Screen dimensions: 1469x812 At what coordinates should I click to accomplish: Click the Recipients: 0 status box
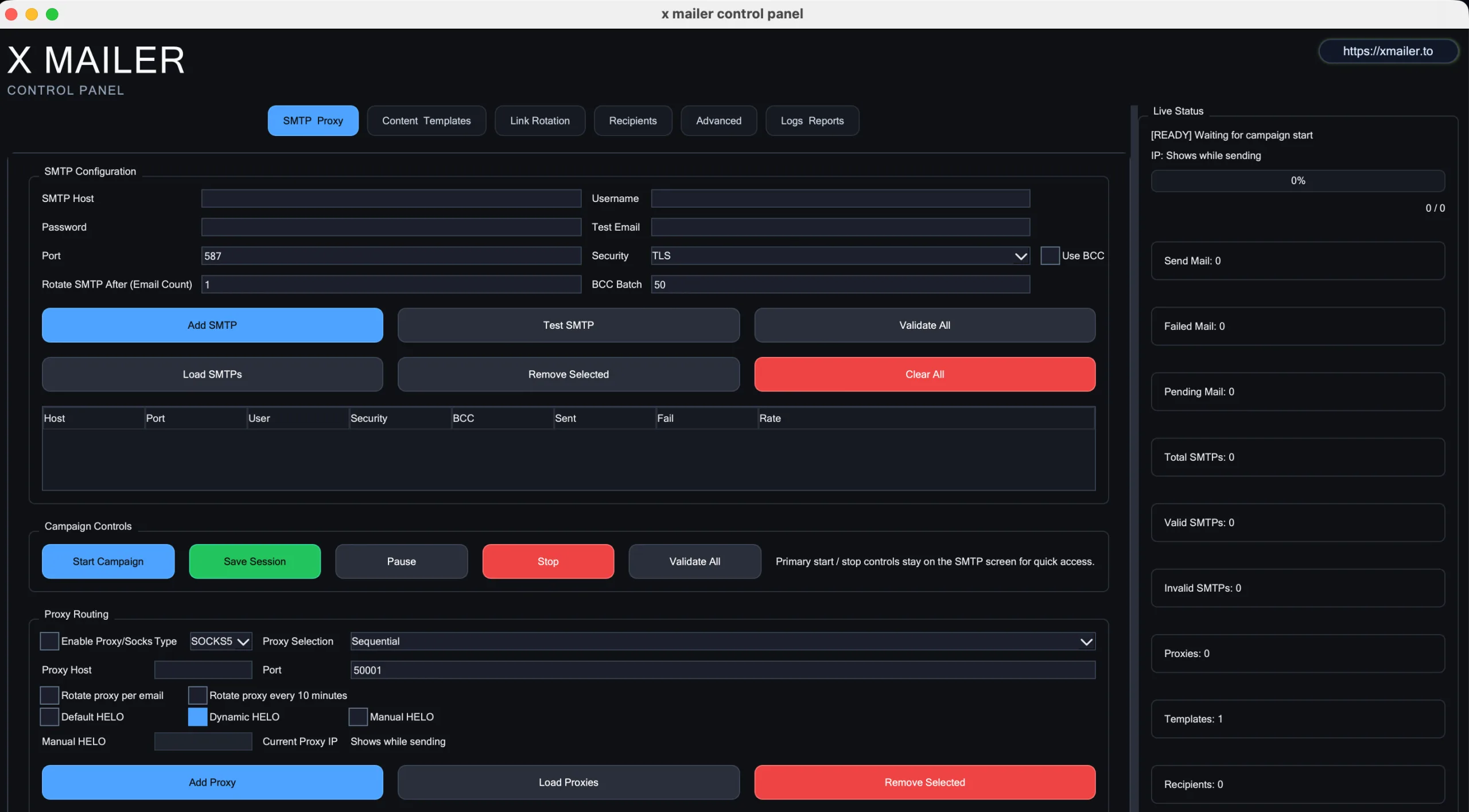pos(1298,784)
